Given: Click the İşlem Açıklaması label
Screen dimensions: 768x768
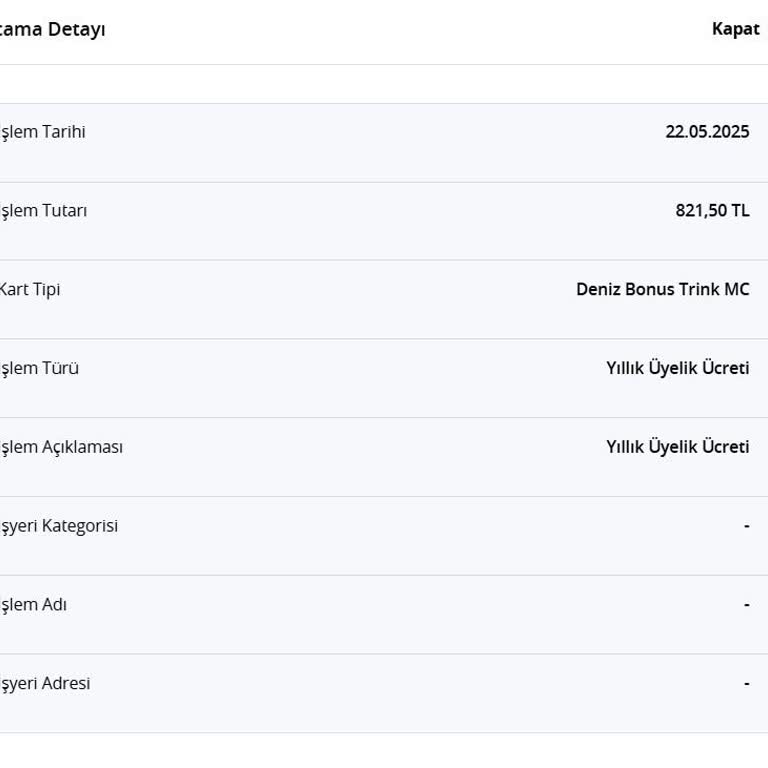Looking at the screenshot, I should [x=61, y=447].
